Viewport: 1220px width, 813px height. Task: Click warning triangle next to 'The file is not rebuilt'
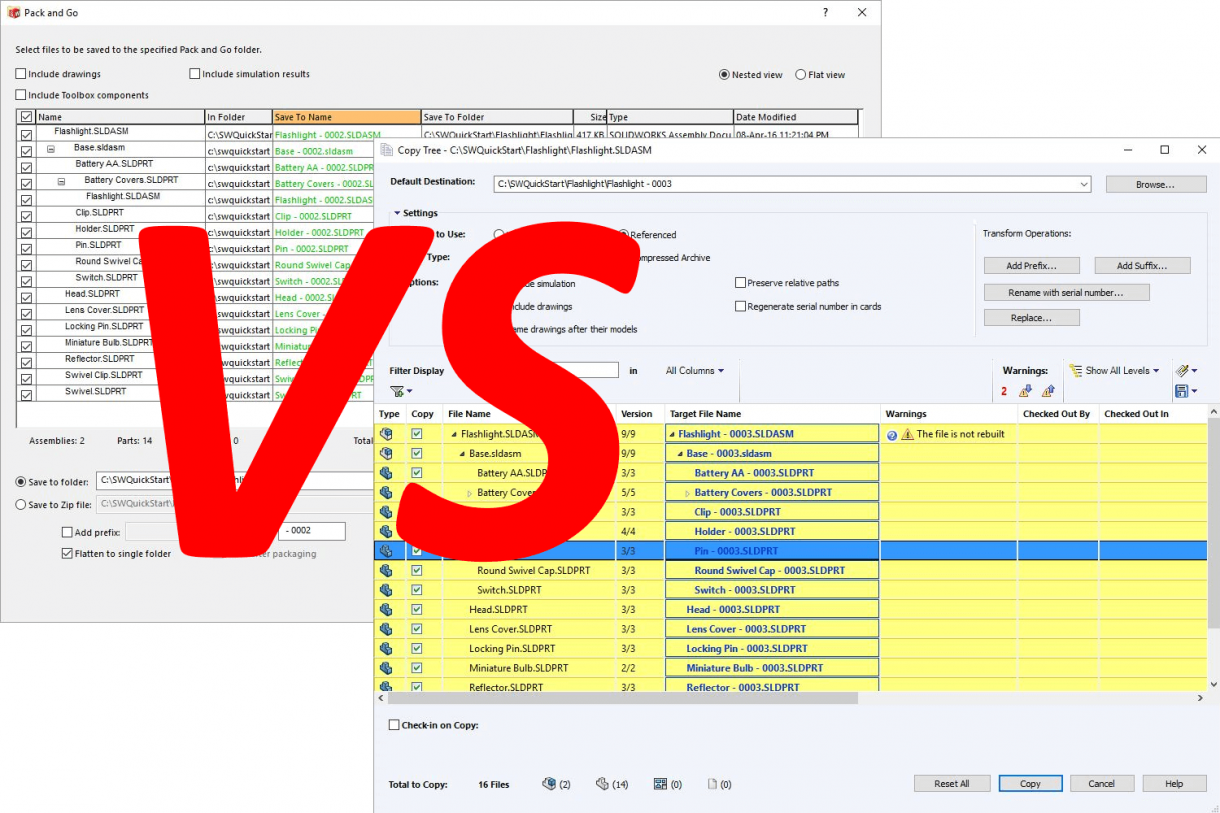click(907, 435)
